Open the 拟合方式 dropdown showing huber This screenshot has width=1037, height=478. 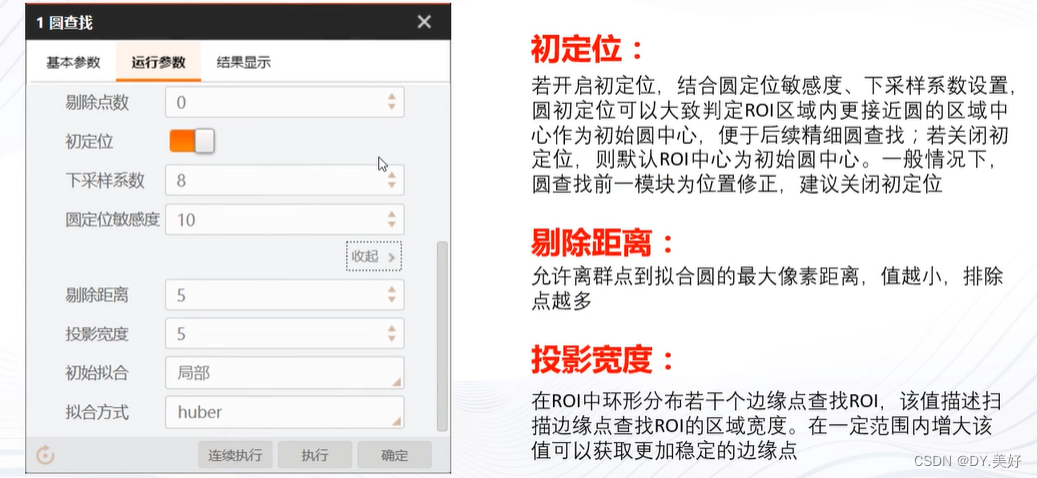(x=284, y=412)
